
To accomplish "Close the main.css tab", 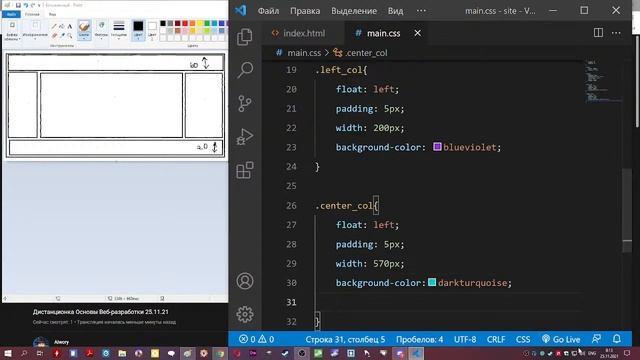I will point(417,33).
